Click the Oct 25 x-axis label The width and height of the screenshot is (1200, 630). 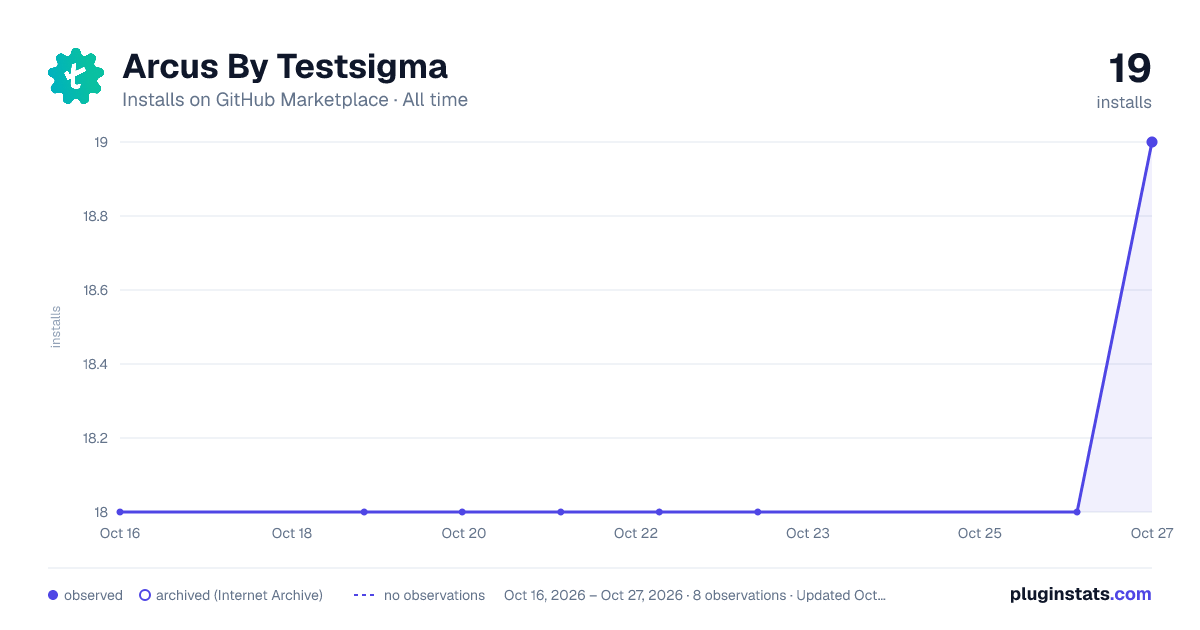click(980, 533)
